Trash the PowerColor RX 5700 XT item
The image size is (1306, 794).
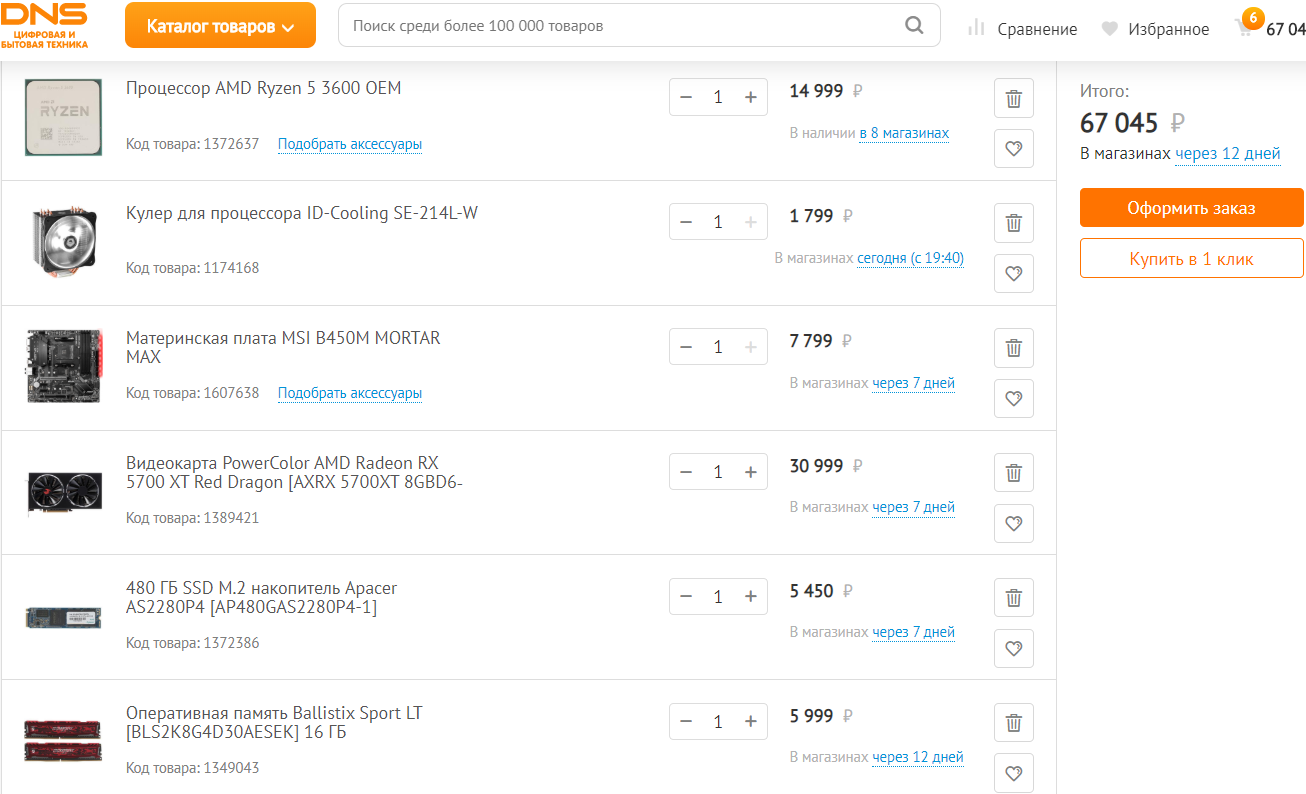pyautogui.click(x=1014, y=473)
